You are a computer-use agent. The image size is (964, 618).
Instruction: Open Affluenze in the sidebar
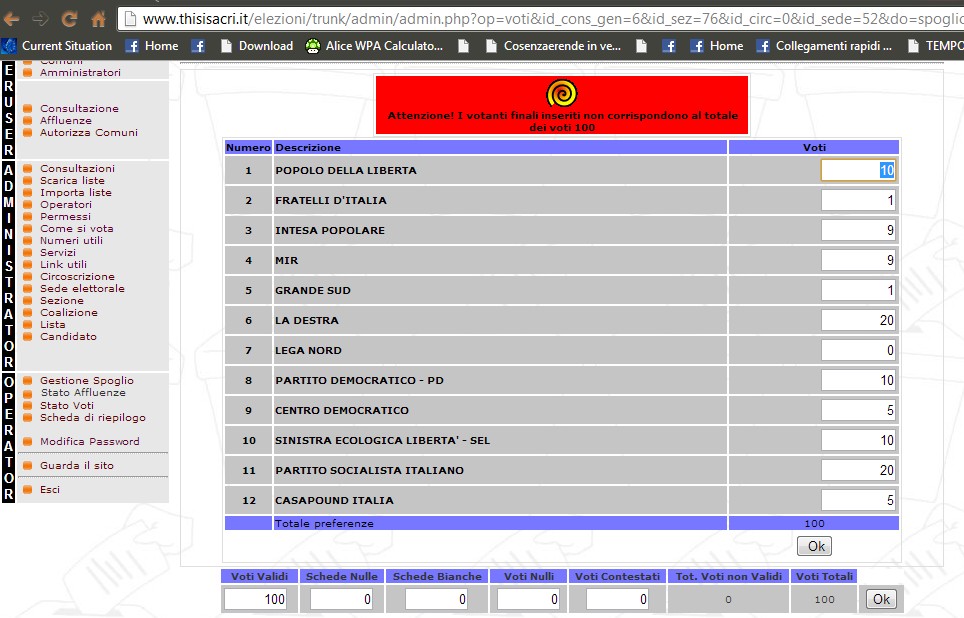tap(66, 121)
